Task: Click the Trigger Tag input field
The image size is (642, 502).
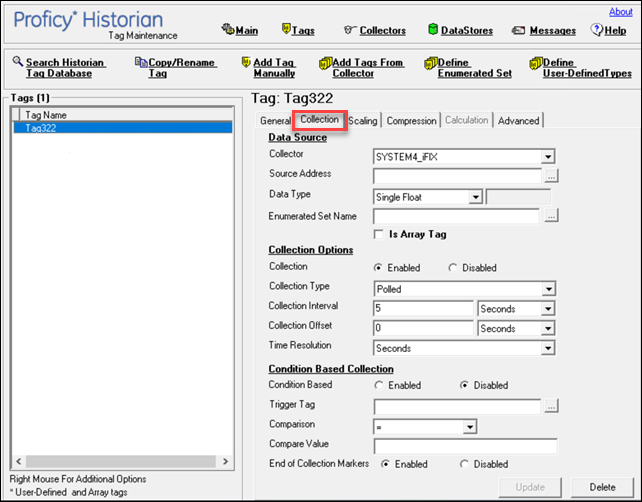Action: pyautogui.click(x=457, y=406)
